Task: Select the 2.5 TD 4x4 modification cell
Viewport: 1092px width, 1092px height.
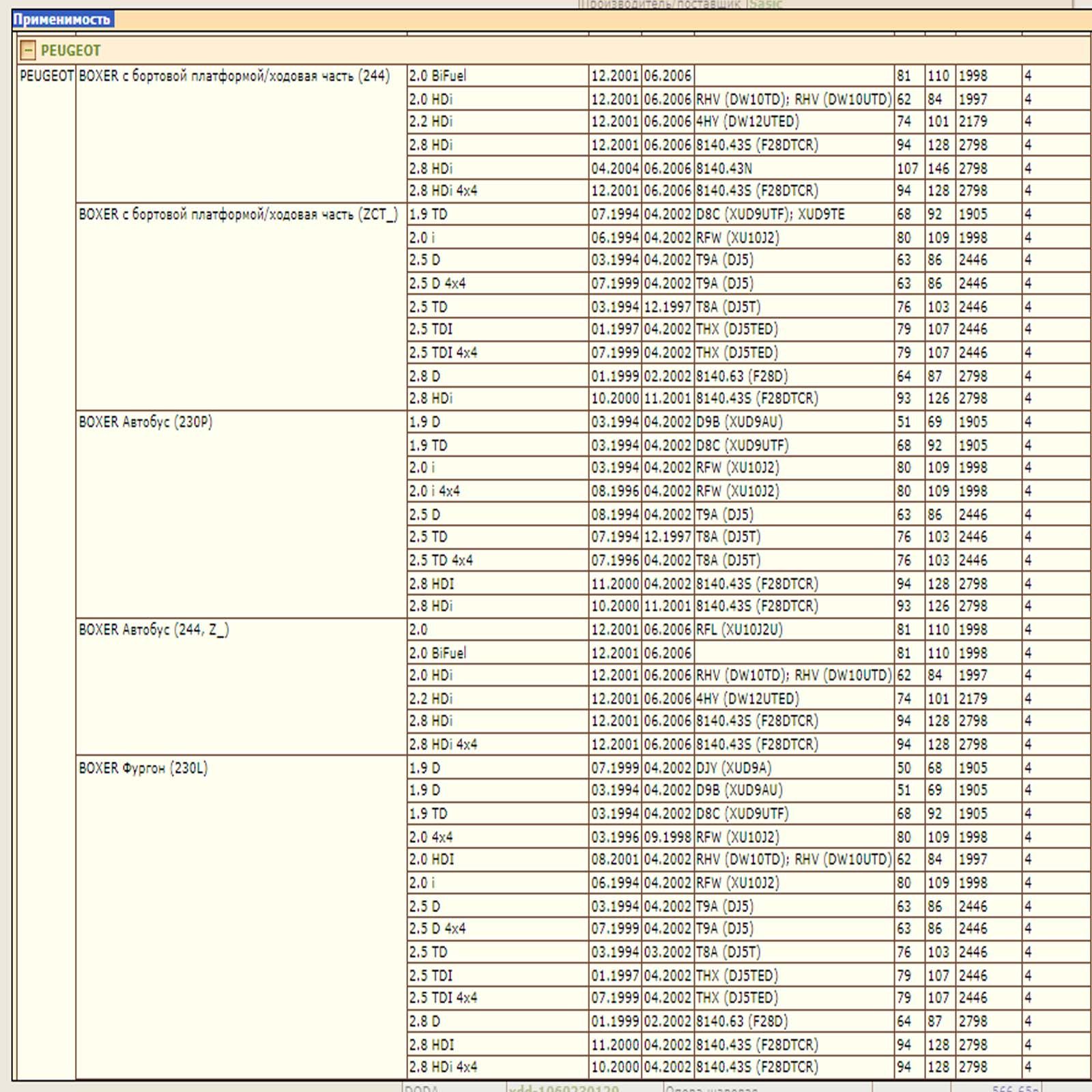Action: point(498,560)
